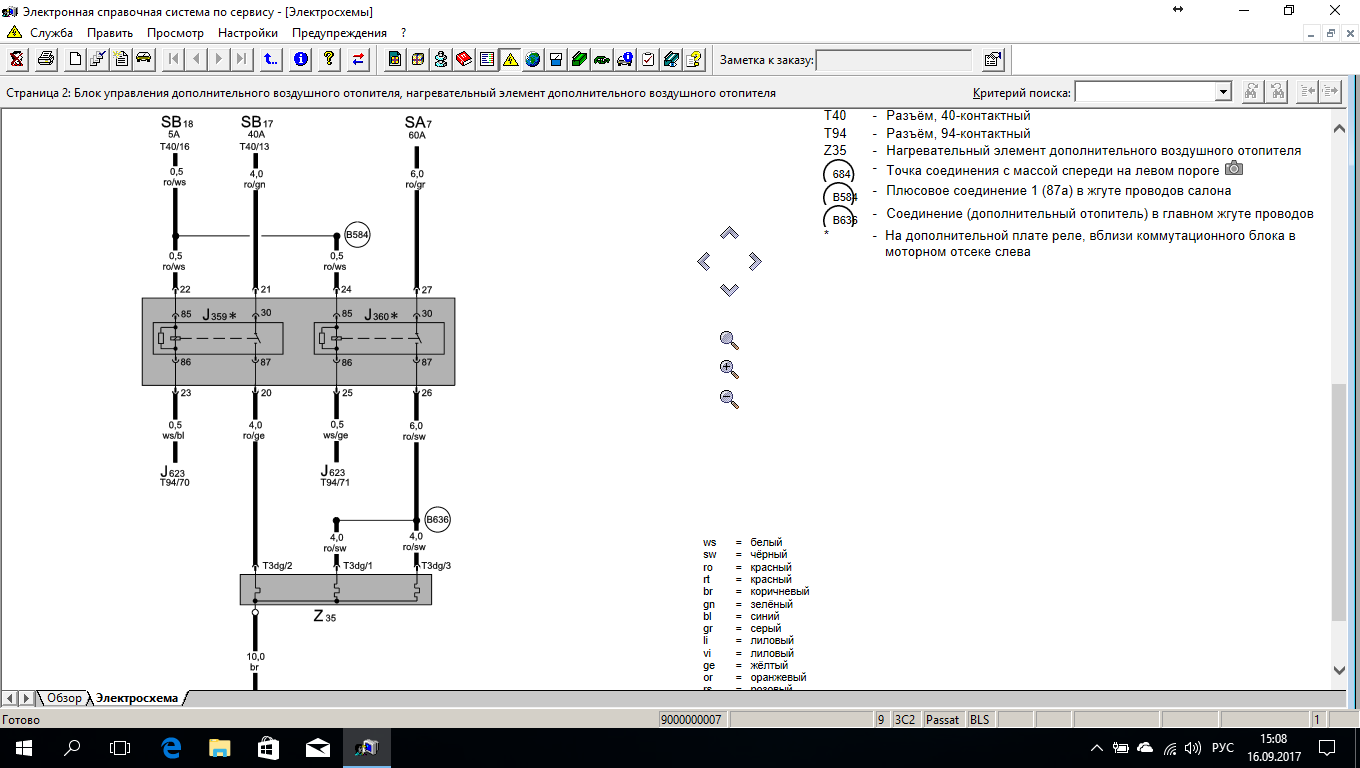Open Microsoft Edge from the taskbar
Viewport: 1360px width, 768px height.
[x=171, y=747]
